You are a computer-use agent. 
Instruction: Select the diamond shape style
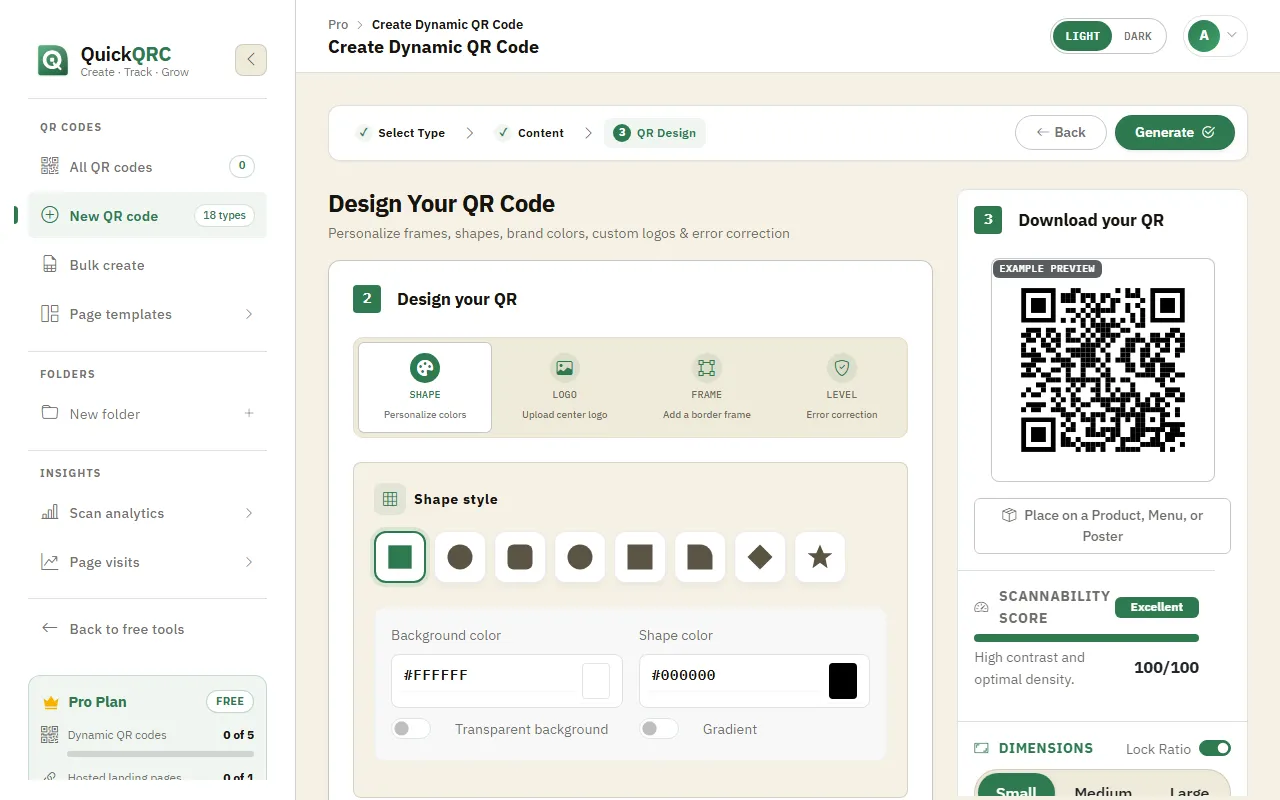pos(760,557)
